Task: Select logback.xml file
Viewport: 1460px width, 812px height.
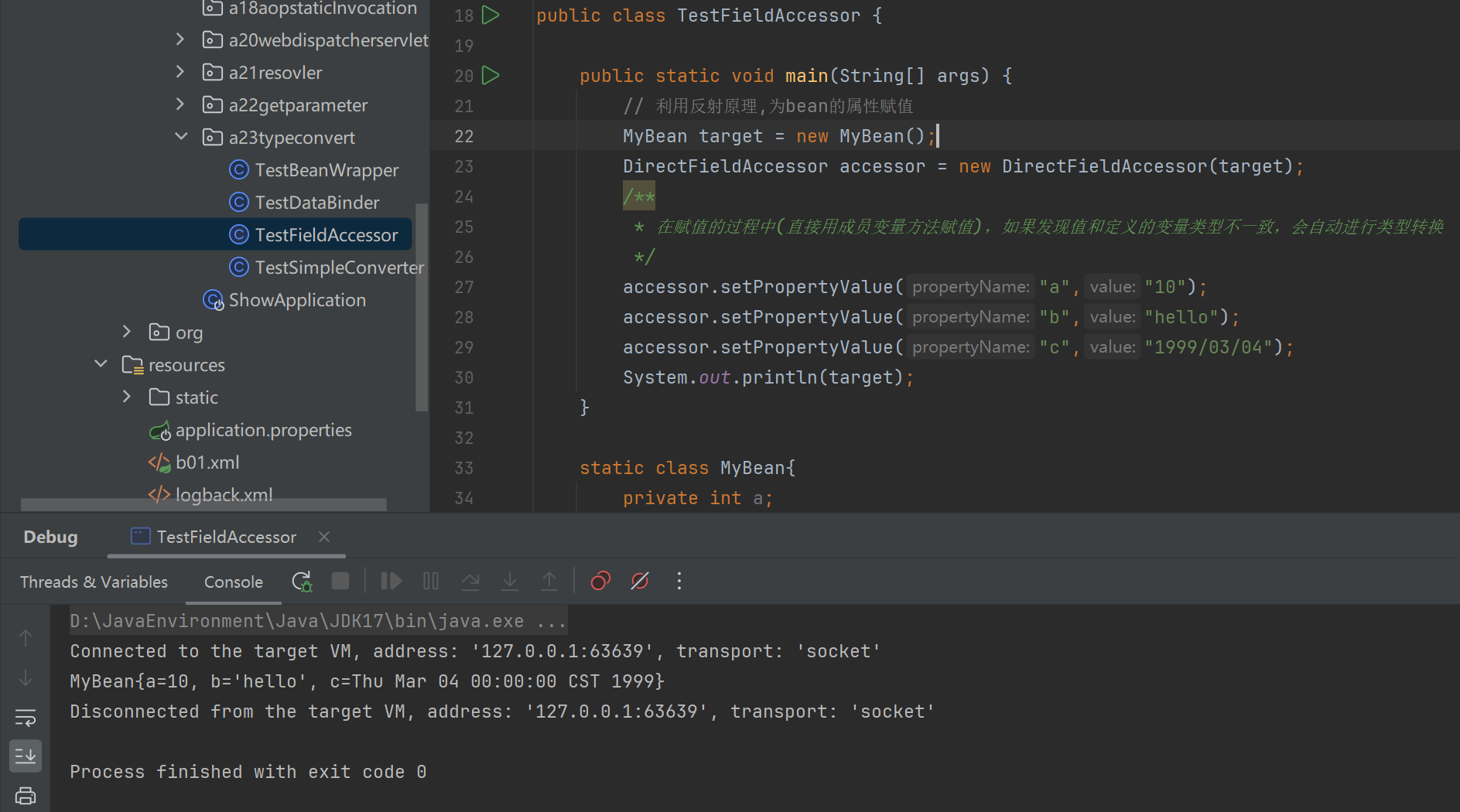Action: point(224,495)
